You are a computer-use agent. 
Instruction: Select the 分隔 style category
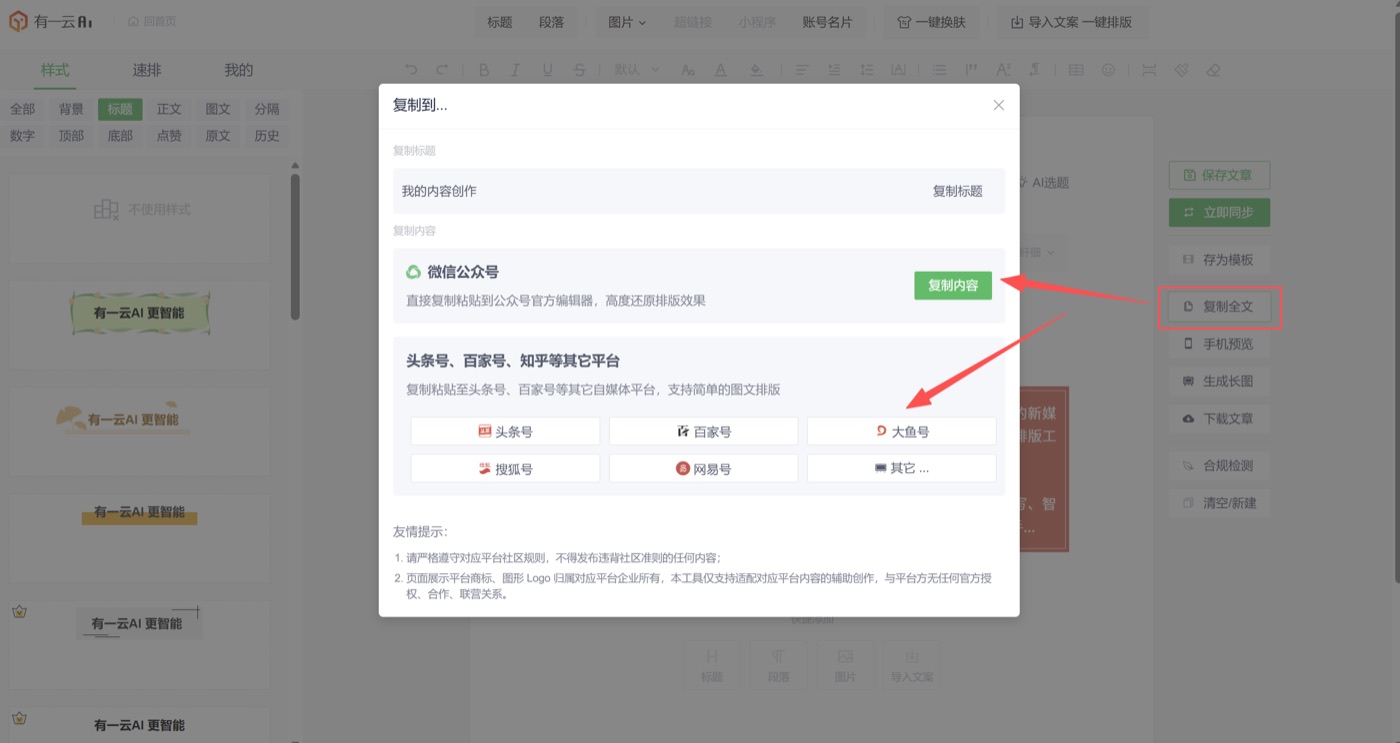[267, 109]
